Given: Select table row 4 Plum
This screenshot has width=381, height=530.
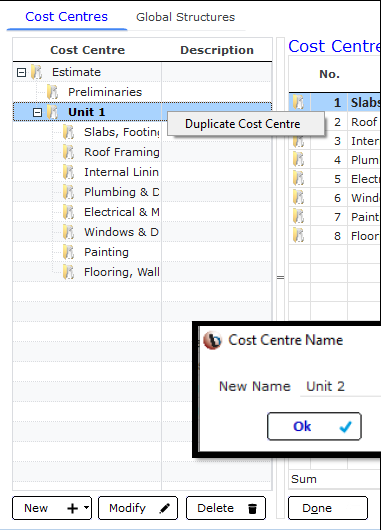Looking at the screenshot, I should [335, 160].
